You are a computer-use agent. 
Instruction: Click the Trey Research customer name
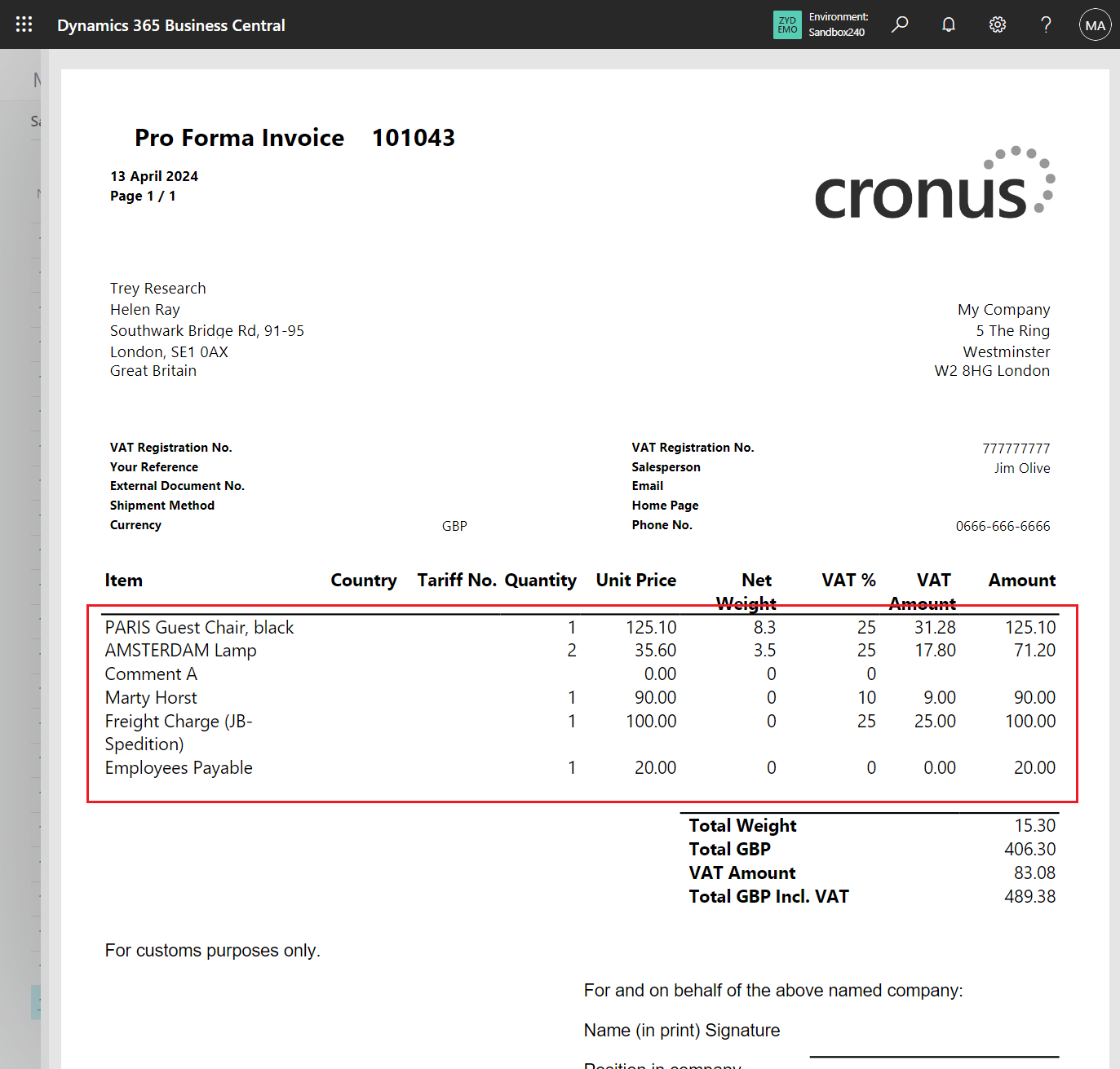157,288
